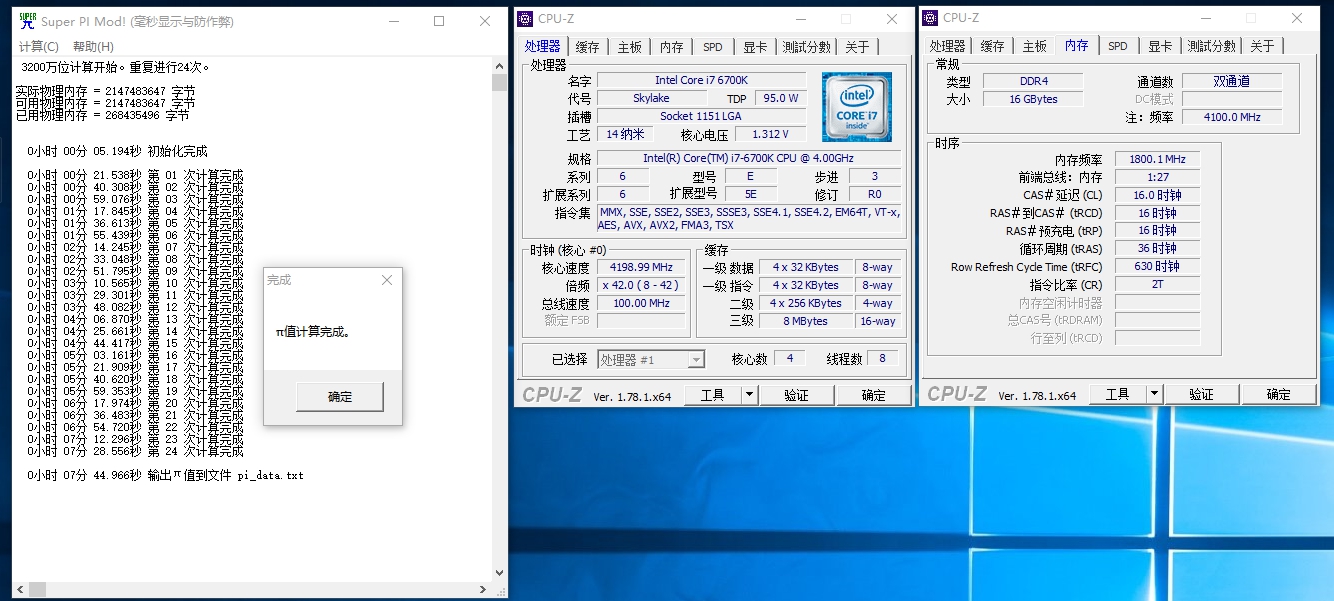The width and height of the screenshot is (1334, 601).
Task: Maximize the Super PI Mod window
Action: coord(439,21)
